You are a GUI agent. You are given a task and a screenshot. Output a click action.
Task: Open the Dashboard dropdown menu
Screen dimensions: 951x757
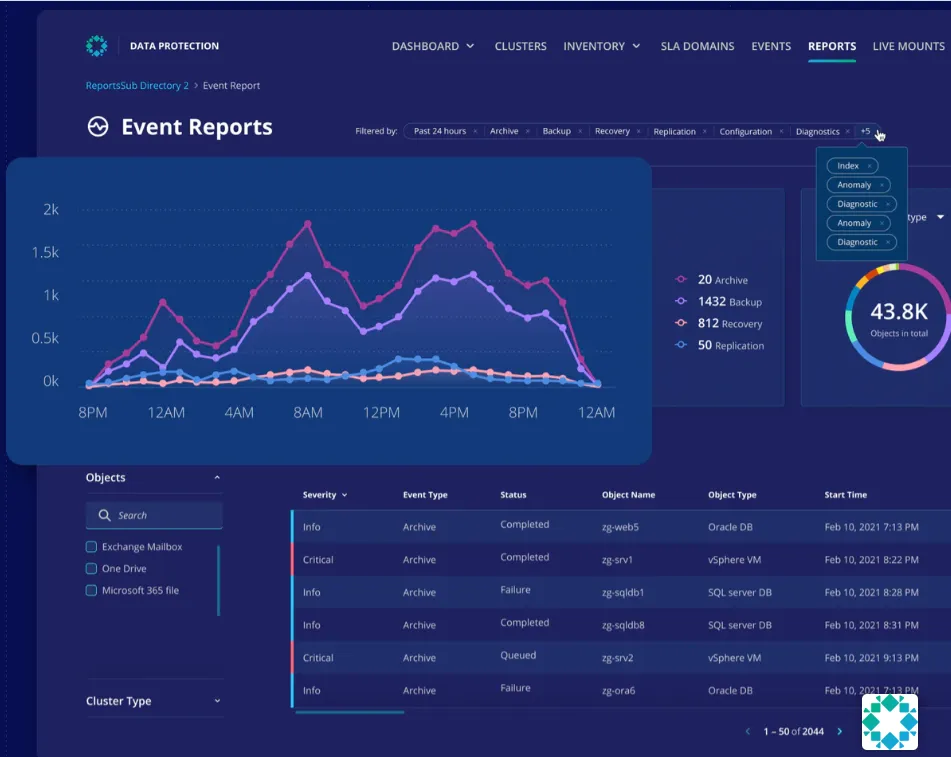click(x=433, y=46)
